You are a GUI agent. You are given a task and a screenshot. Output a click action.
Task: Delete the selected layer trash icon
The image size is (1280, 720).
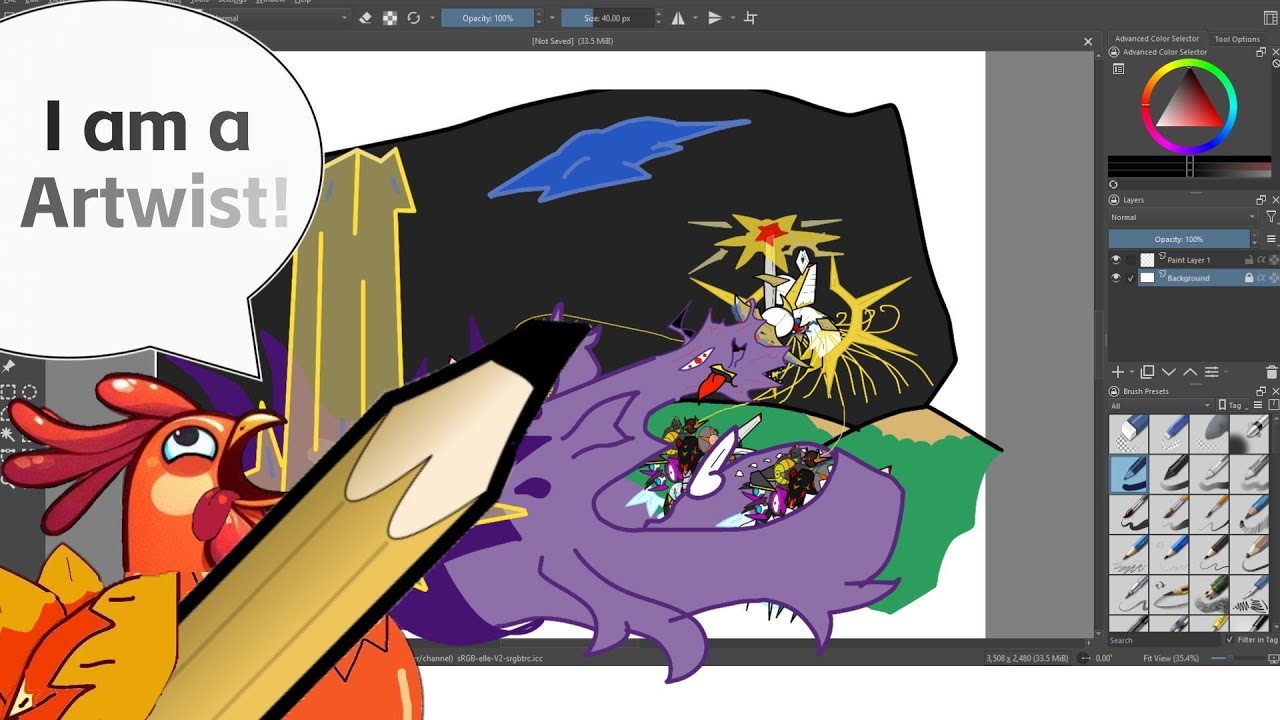point(1271,372)
